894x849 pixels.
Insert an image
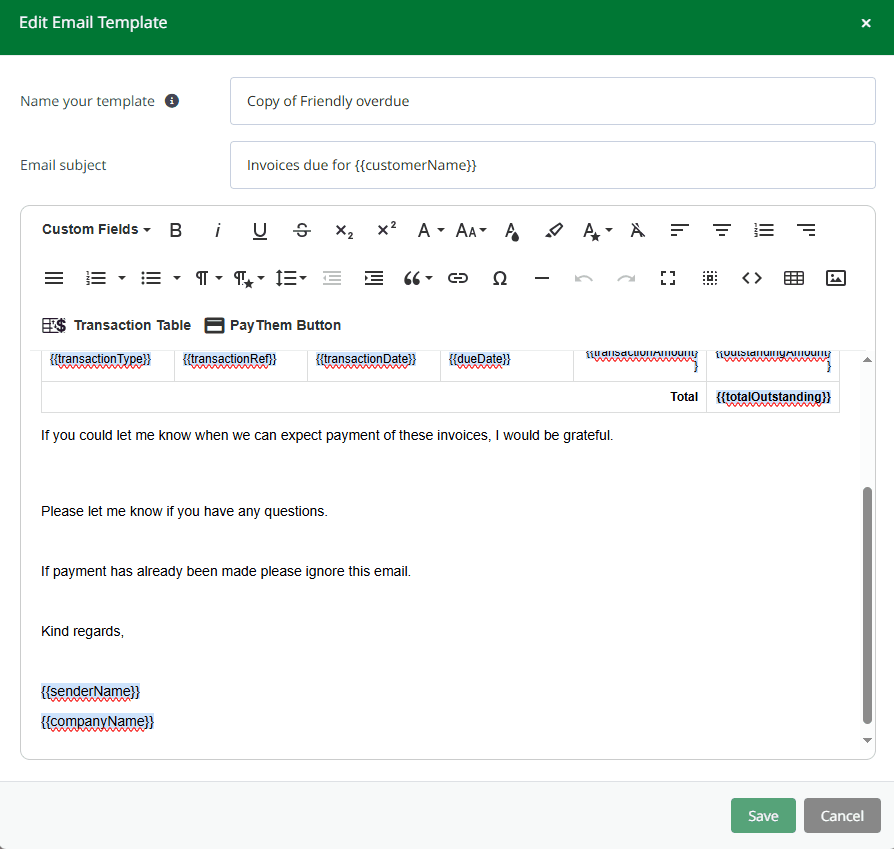click(836, 278)
